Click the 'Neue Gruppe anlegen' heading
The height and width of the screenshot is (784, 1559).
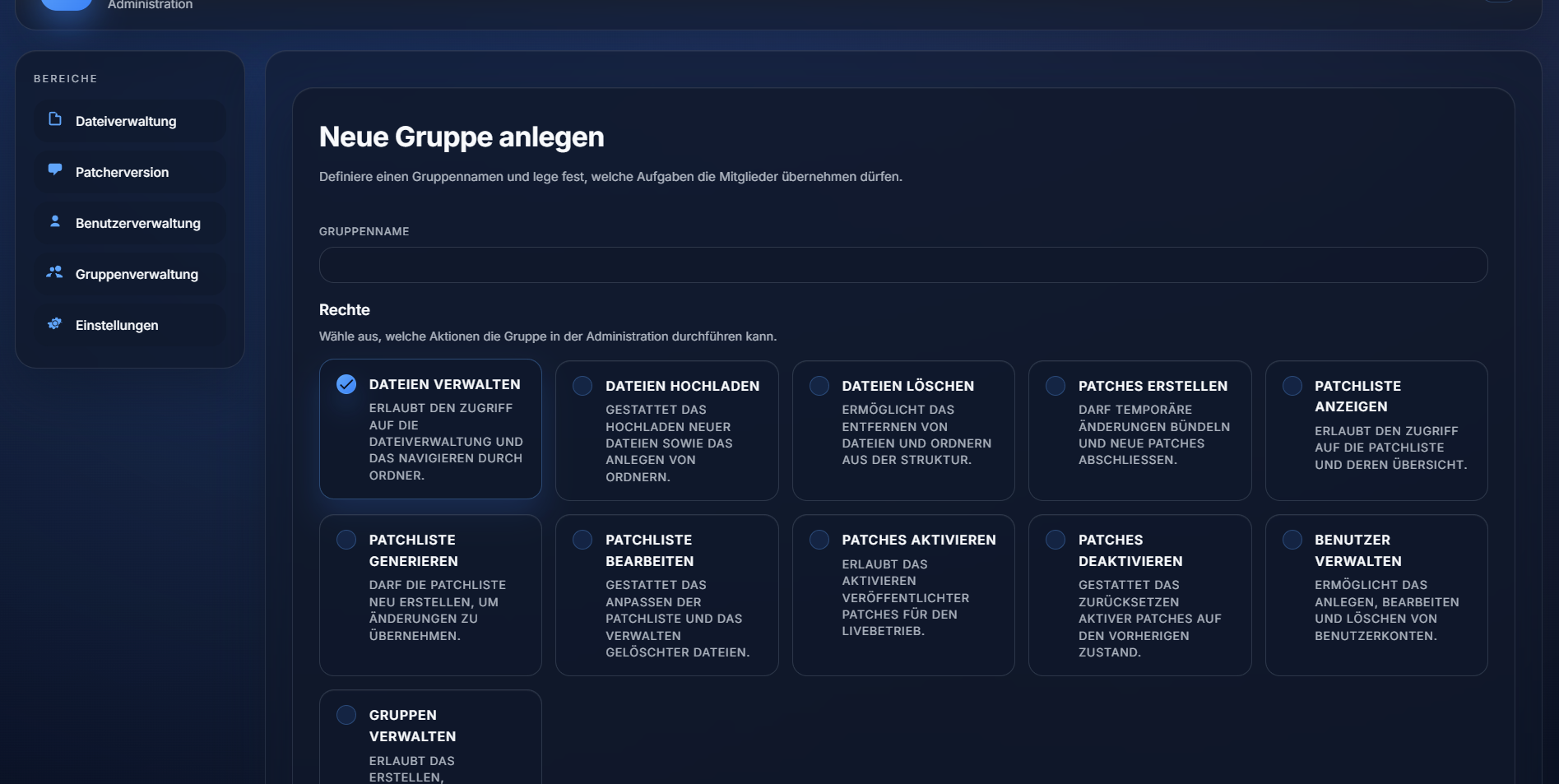click(x=462, y=137)
